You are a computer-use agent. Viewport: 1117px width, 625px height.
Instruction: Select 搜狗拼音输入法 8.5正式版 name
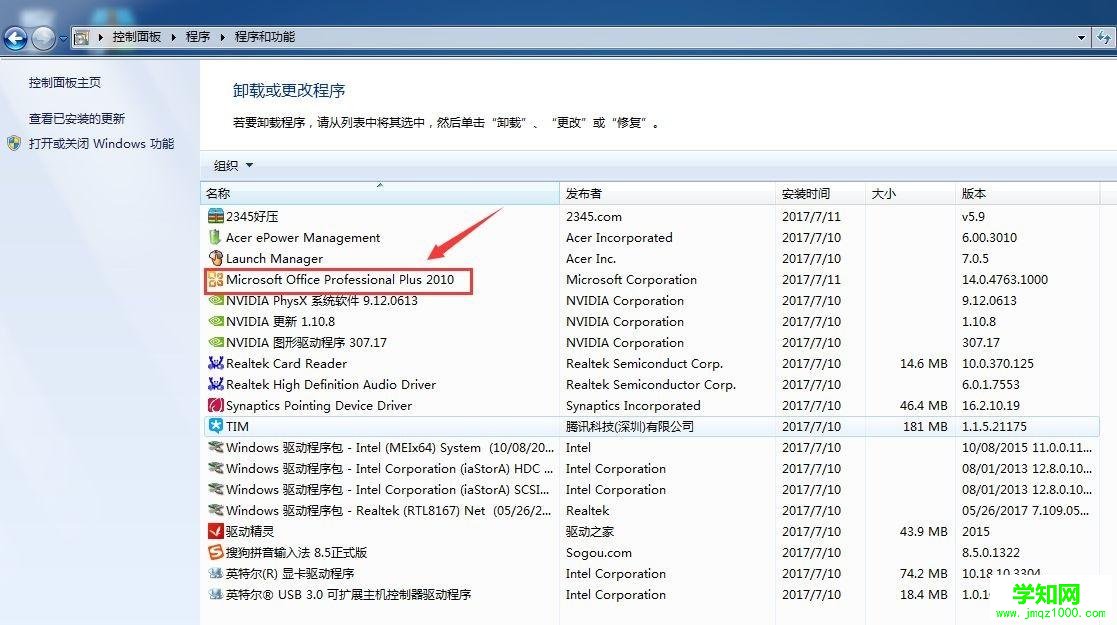coord(296,552)
